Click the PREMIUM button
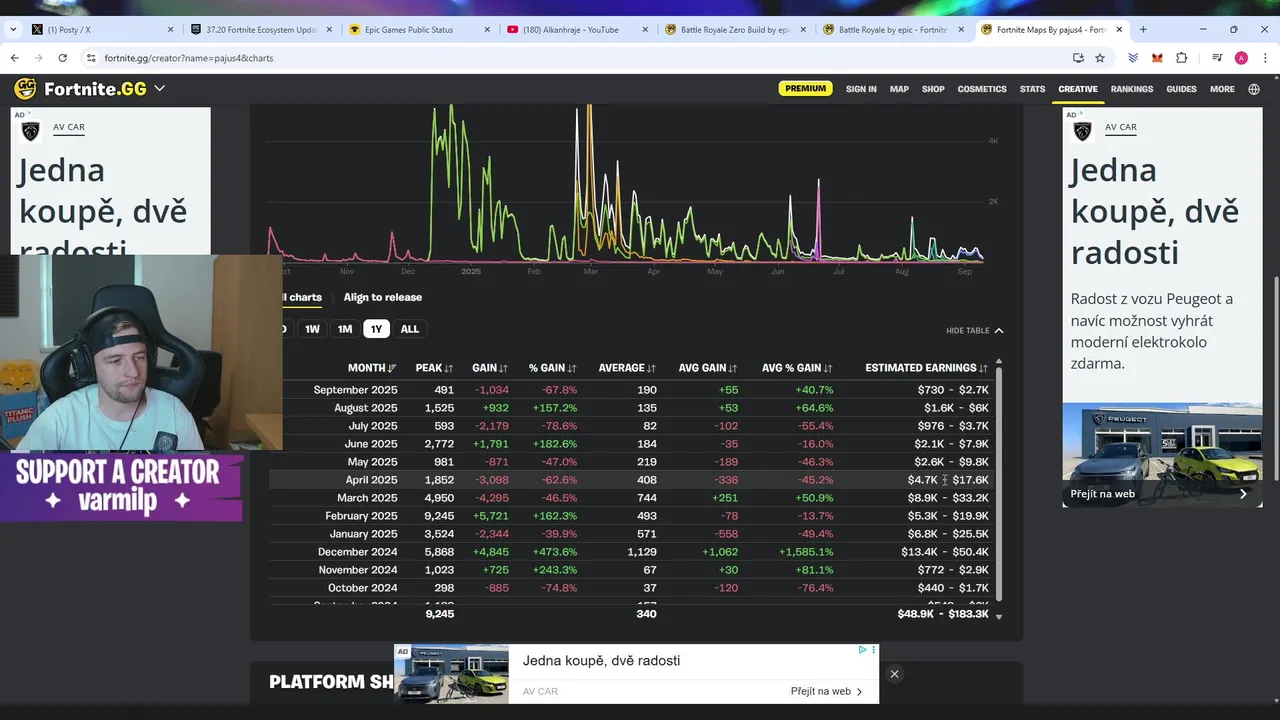Image resolution: width=1280 pixels, height=720 pixels. point(805,88)
